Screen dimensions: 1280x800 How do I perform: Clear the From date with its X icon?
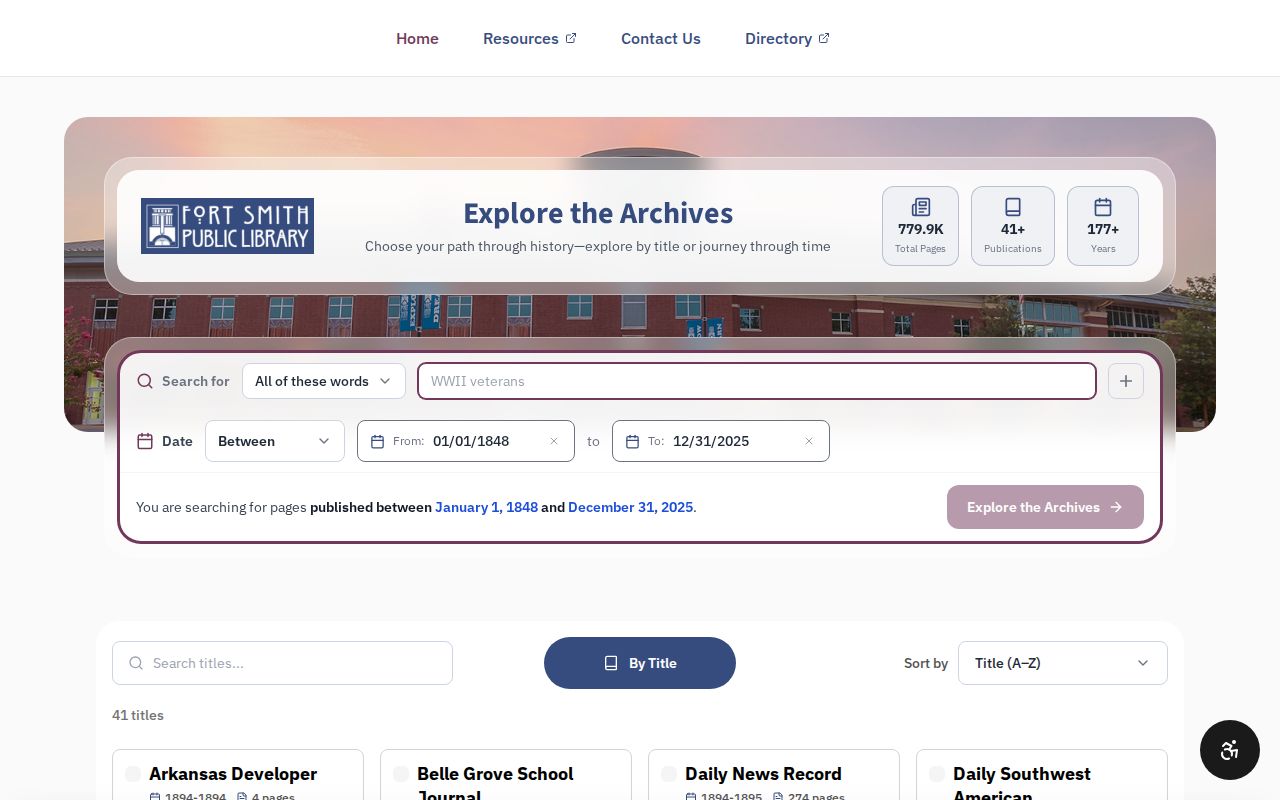point(554,441)
